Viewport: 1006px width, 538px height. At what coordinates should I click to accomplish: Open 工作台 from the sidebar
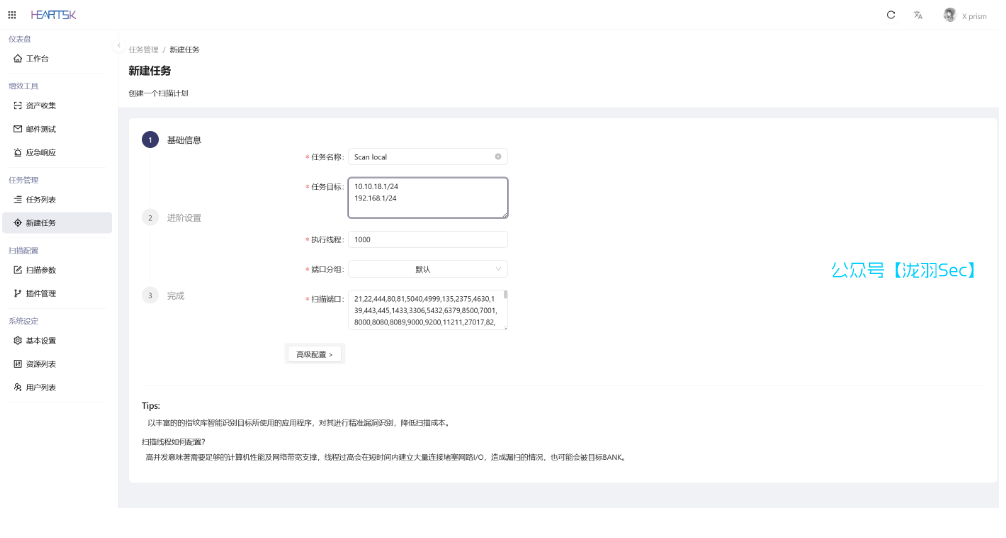(37, 59)
